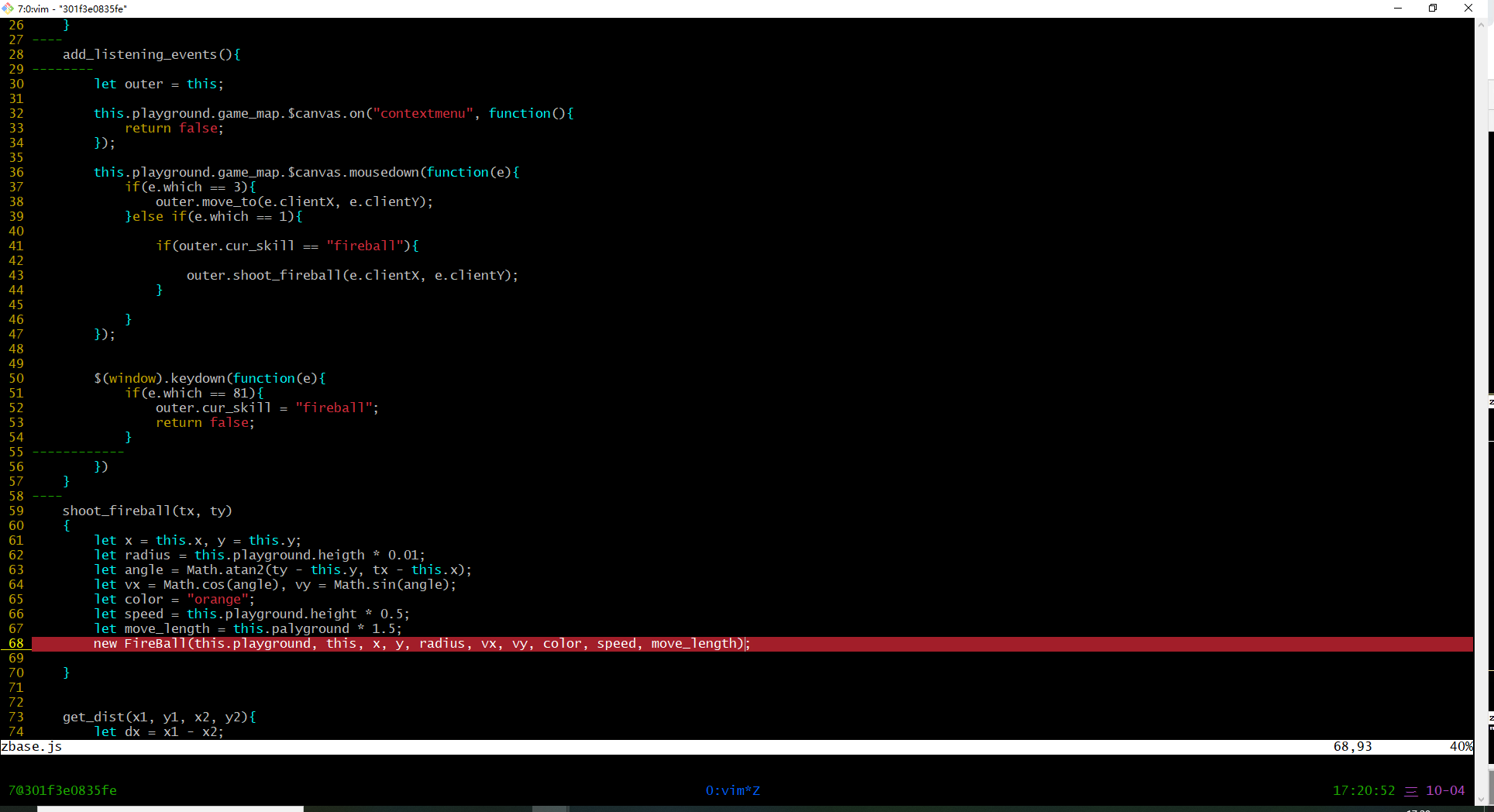This screenshot has height=812, width=1494.
Task: Click the scrollbar down arrow
Action: point(1481,799)
